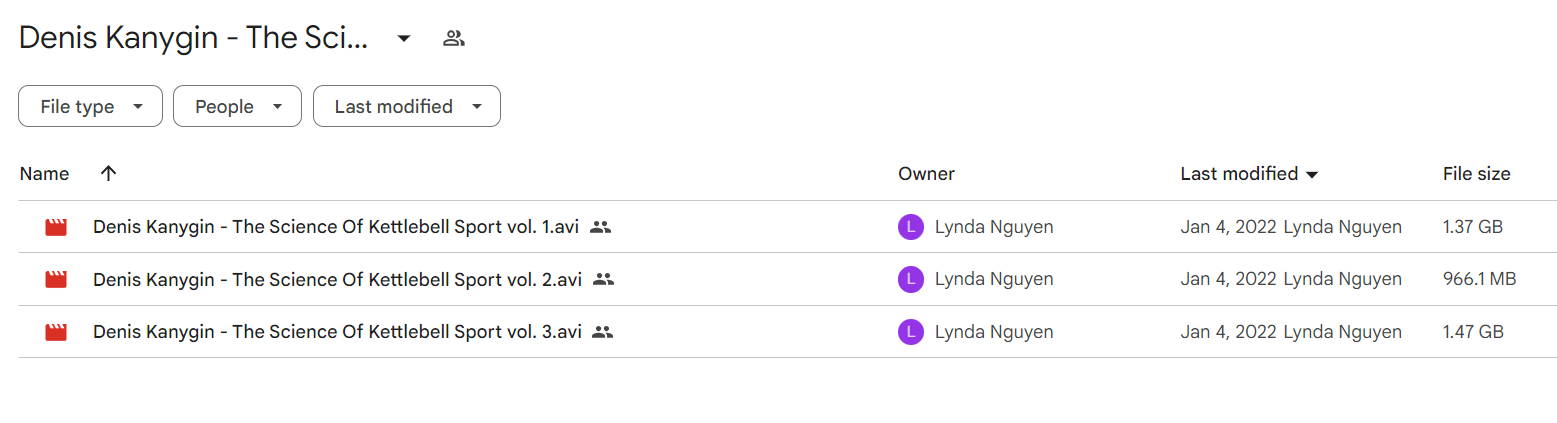The height and width of the screenshot is (423, 1557).
Task: Open the folder title dropdown arrow
Action: [404, 39]
